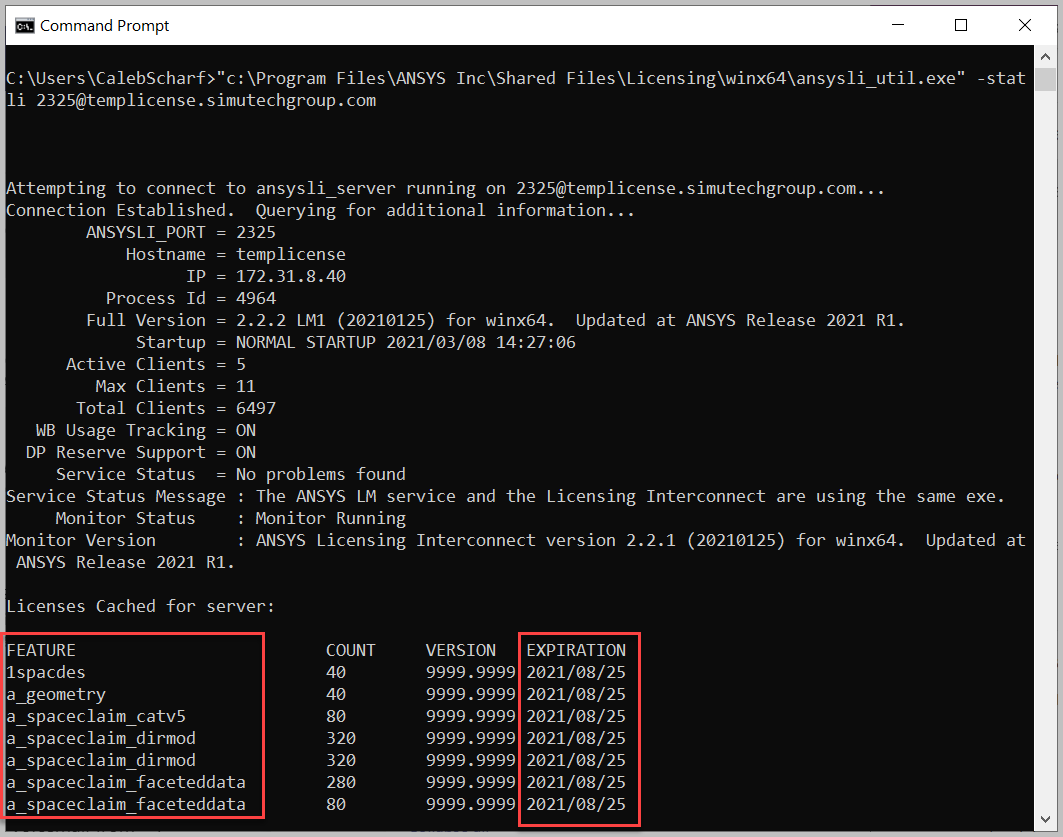Select the ANSYSLI_PORT value 2325

256,232
